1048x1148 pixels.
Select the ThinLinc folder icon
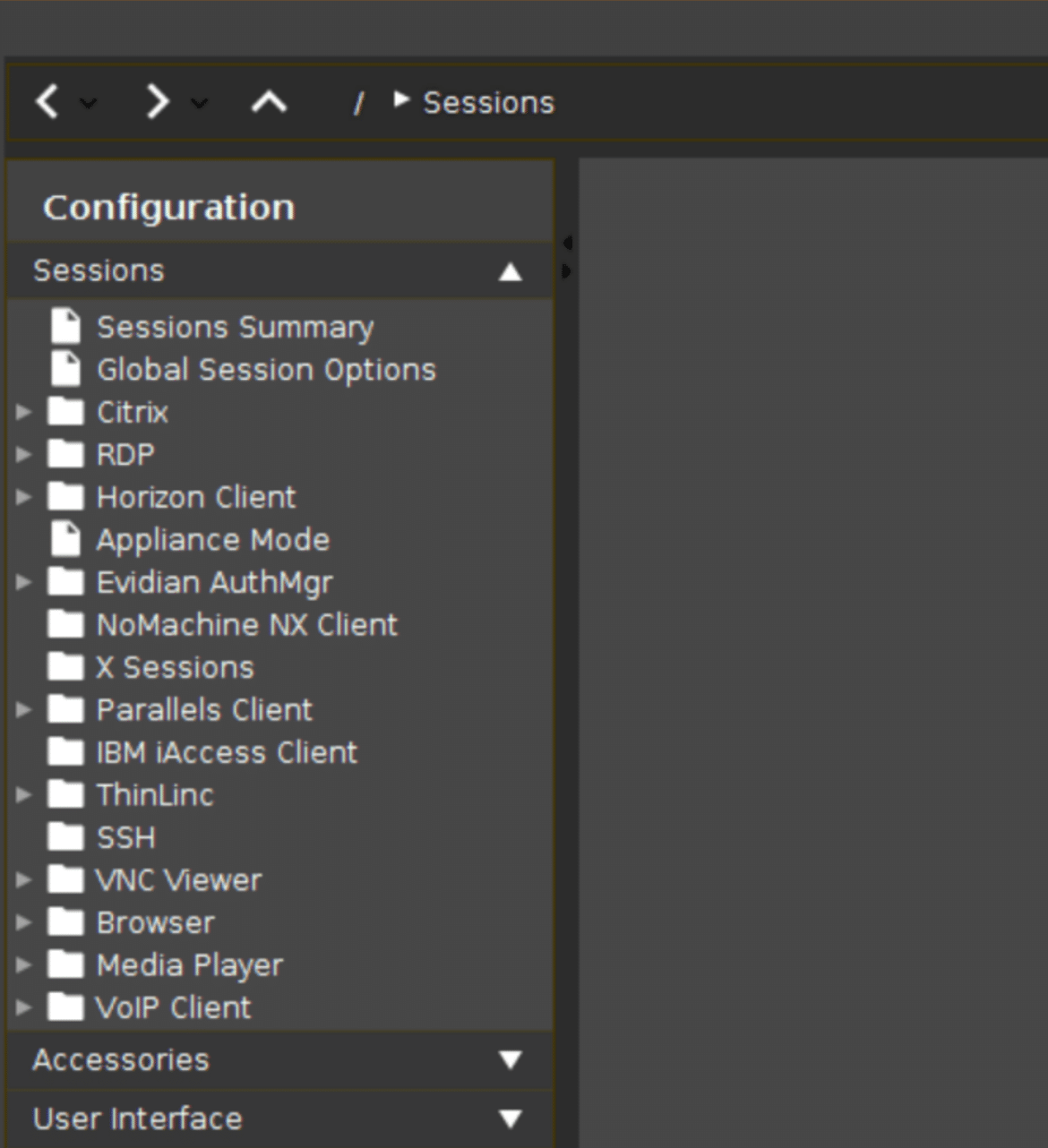pos(65,794)
